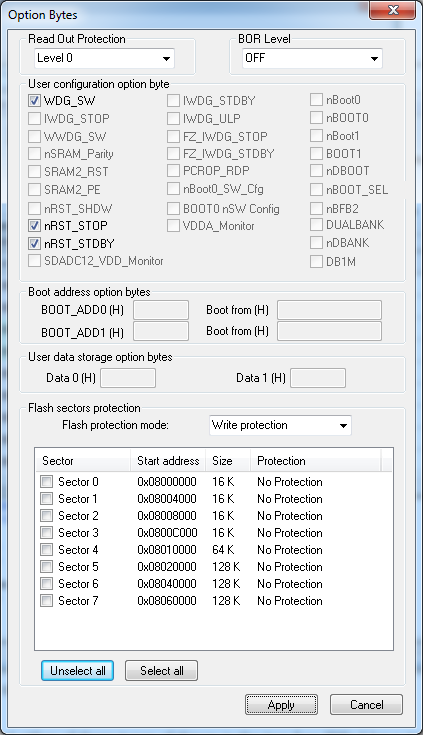The height and width of the screenshot is (735, 423).
Task: Check the Sector 3 checkbox
Action: click(46, 533)
